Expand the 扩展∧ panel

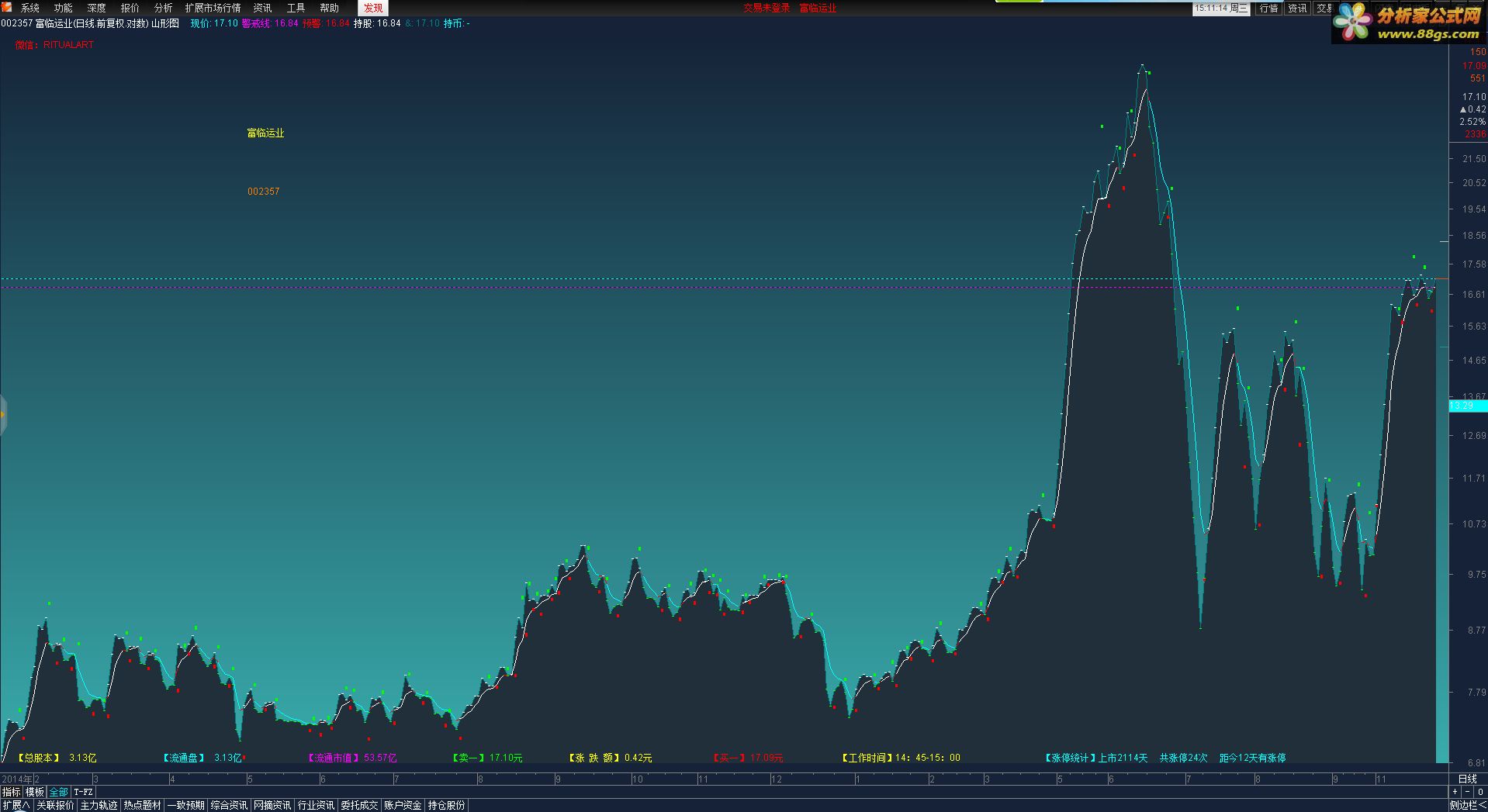coord(16,806)
